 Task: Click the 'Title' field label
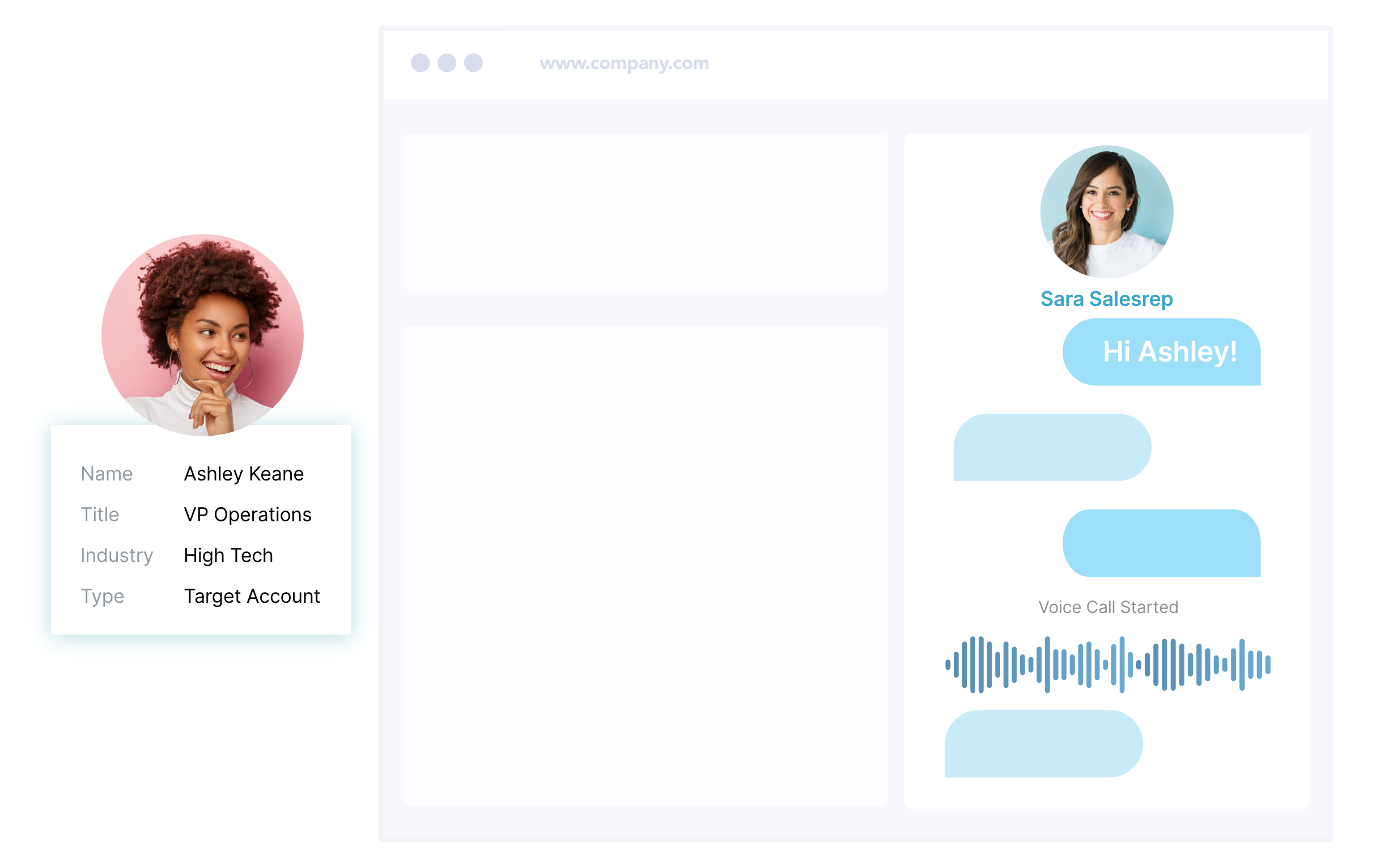[x=100, y=514]
